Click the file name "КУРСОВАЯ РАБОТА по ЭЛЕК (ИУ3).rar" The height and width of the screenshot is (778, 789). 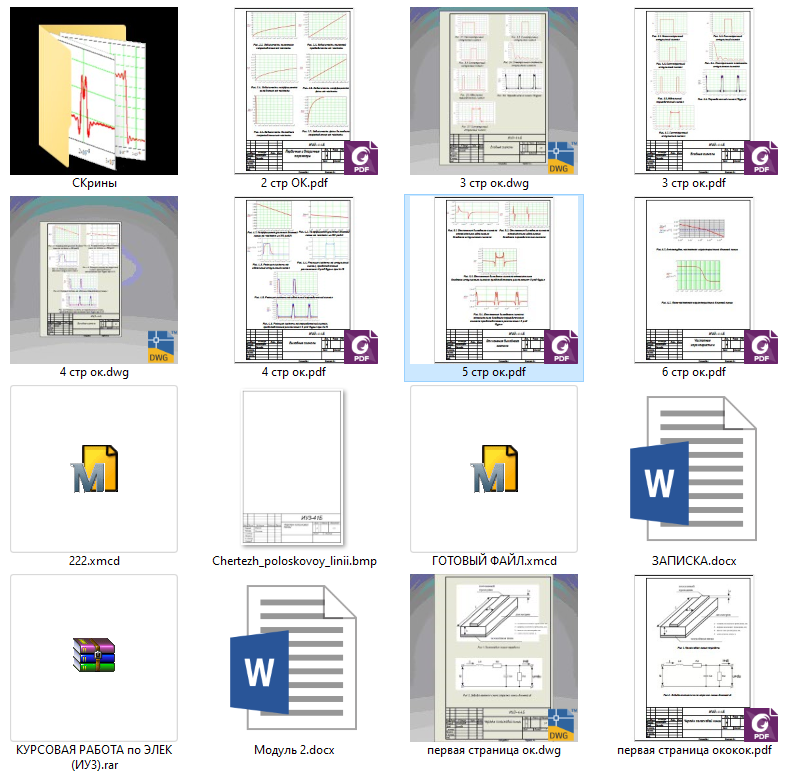pyautogui.click(x=94, y=757)
